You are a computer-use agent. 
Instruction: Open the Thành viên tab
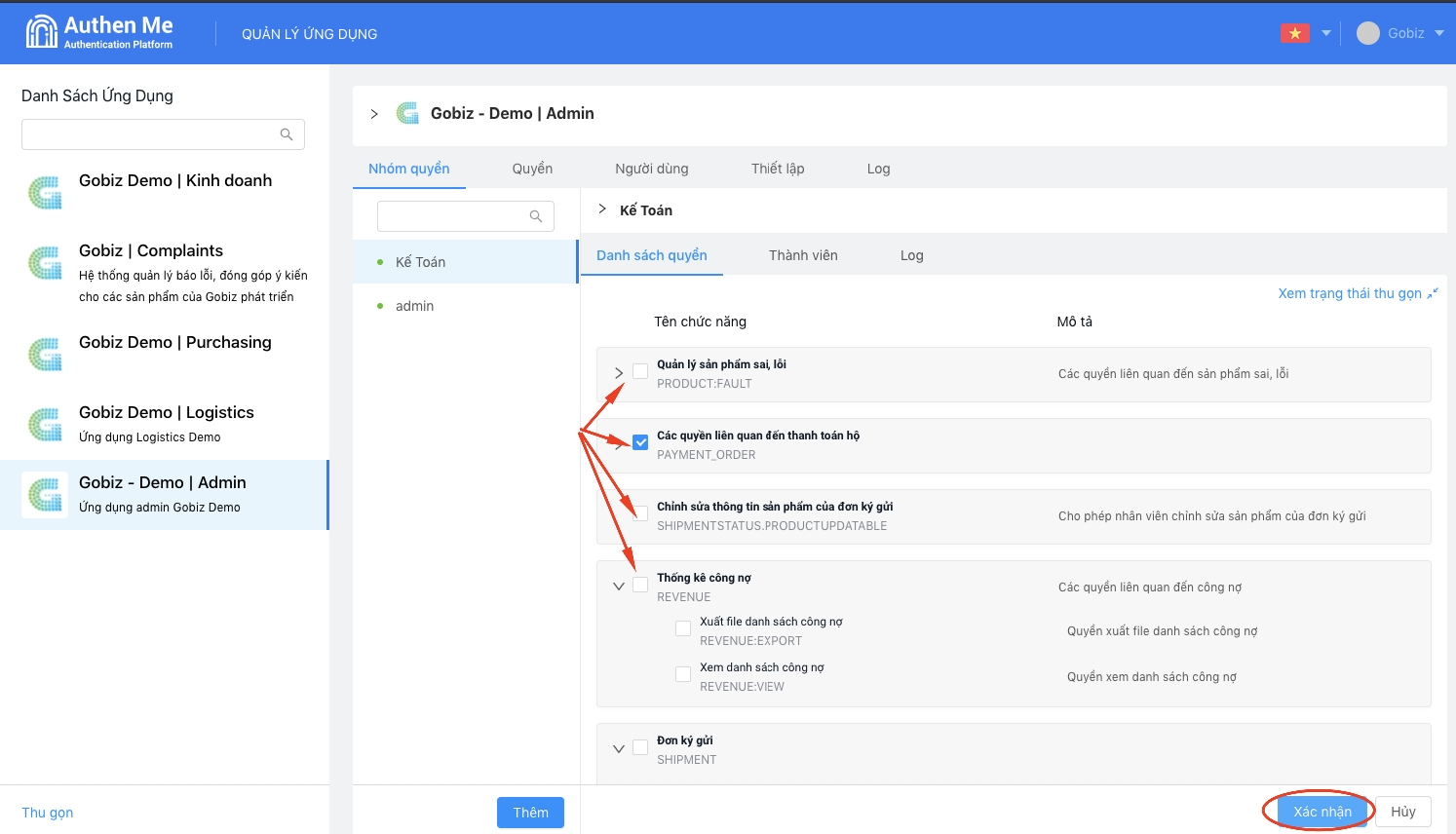point(803,255)
